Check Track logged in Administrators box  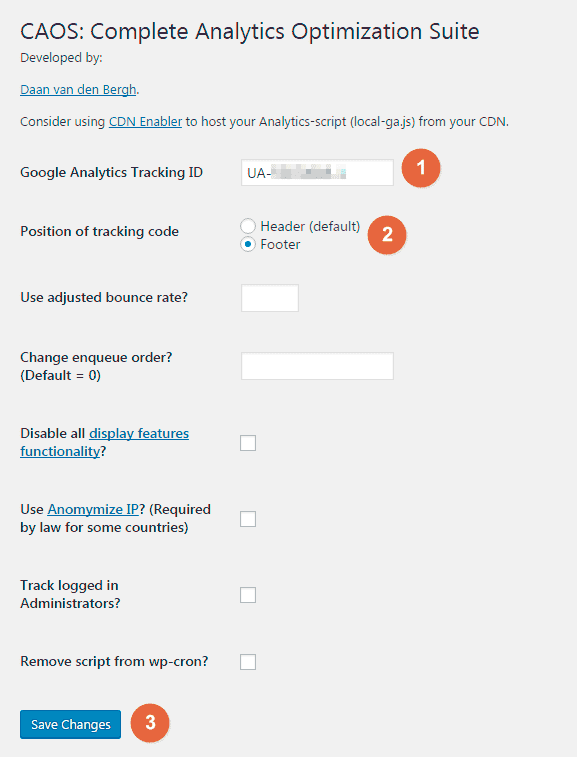tap(248, 595)
